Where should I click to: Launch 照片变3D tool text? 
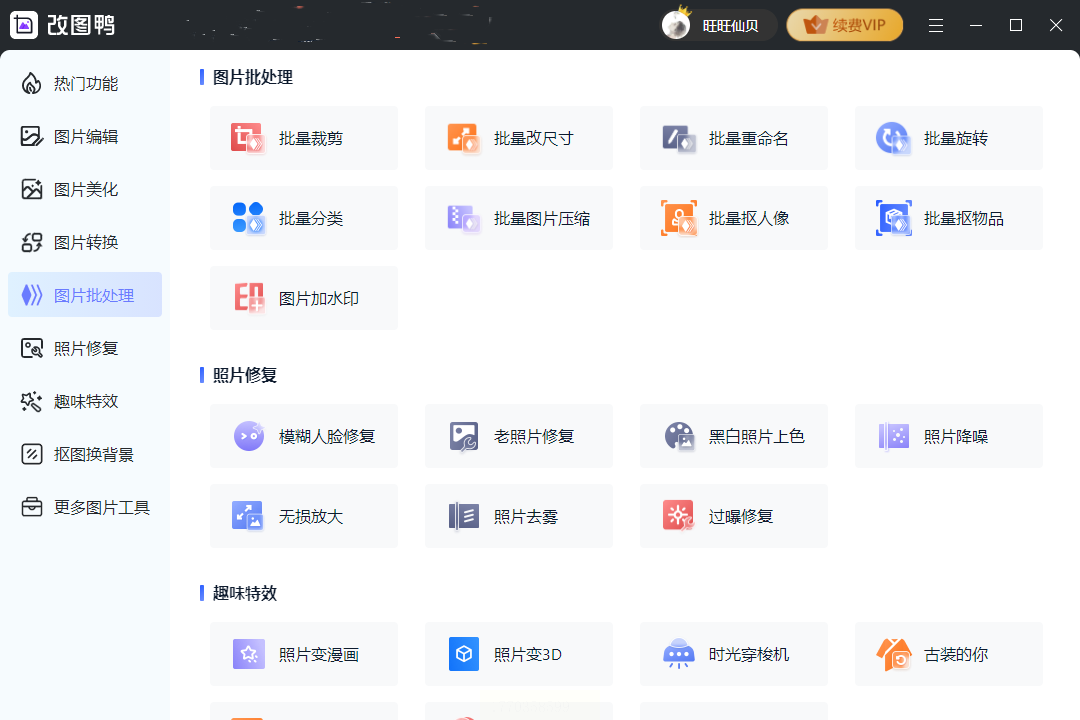(528, 655)
